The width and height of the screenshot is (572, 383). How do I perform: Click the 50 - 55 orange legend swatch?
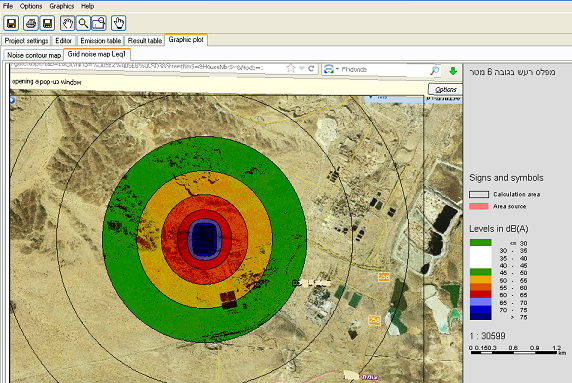(480, 280)
